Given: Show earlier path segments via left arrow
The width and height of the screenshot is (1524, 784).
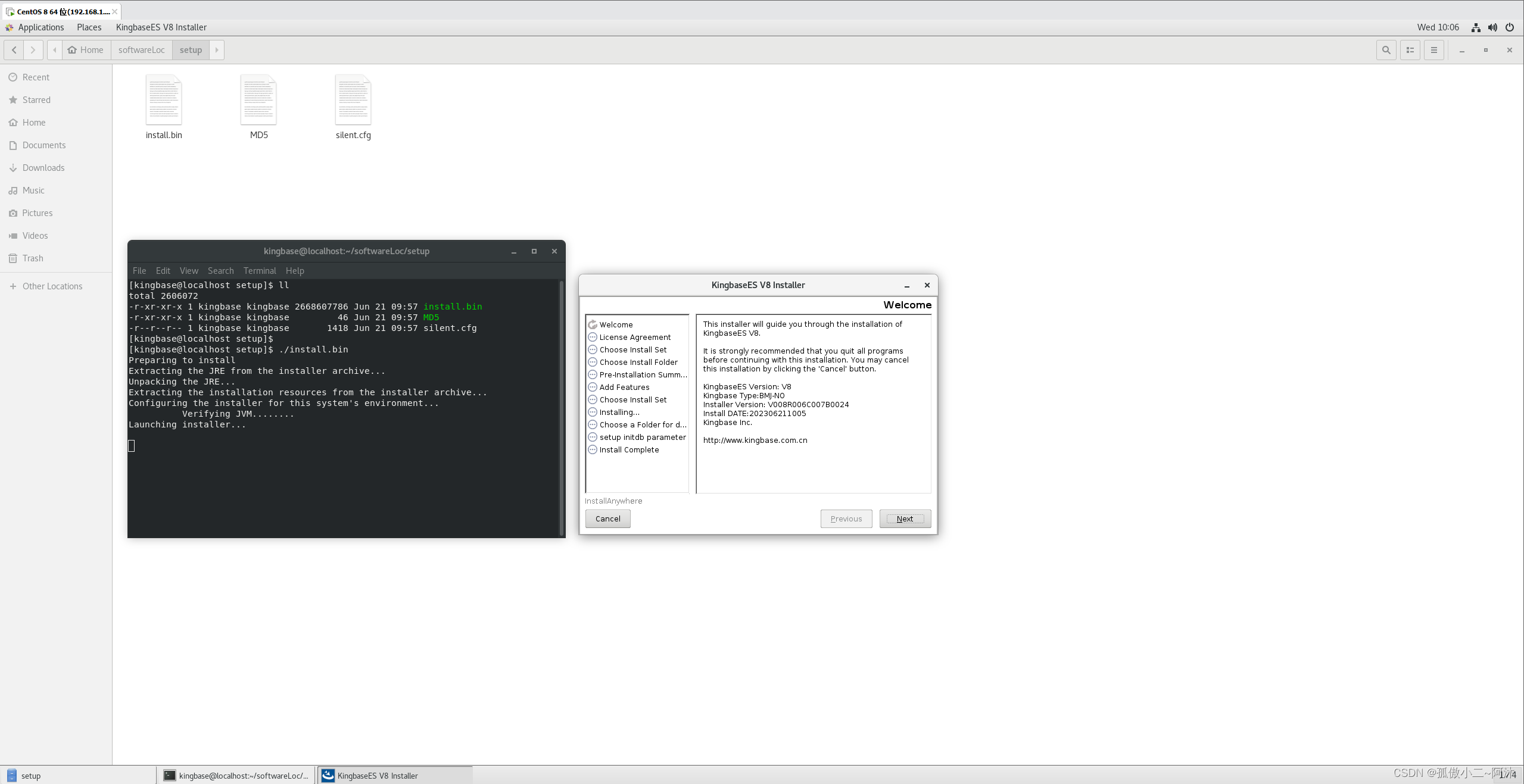Looking at the screenshot, I should tap(54, 50).
